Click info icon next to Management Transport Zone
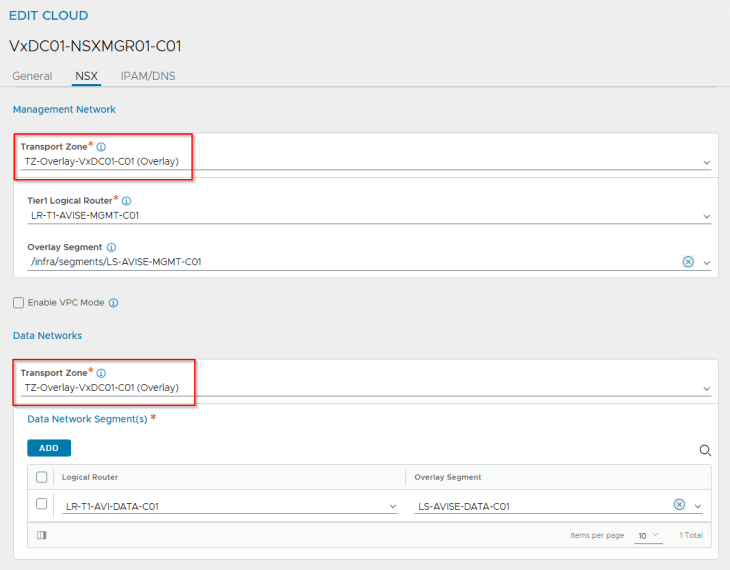 [101, 147]
